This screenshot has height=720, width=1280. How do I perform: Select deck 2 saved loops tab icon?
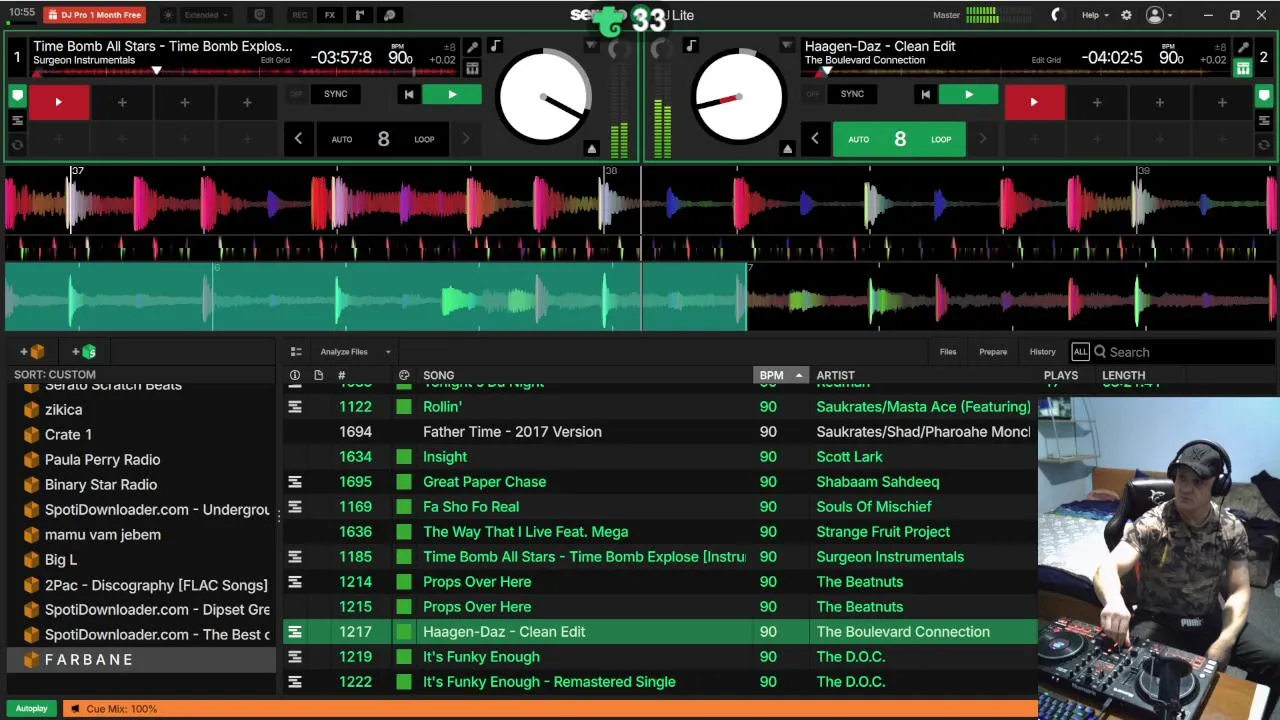tap(1263, 145)
